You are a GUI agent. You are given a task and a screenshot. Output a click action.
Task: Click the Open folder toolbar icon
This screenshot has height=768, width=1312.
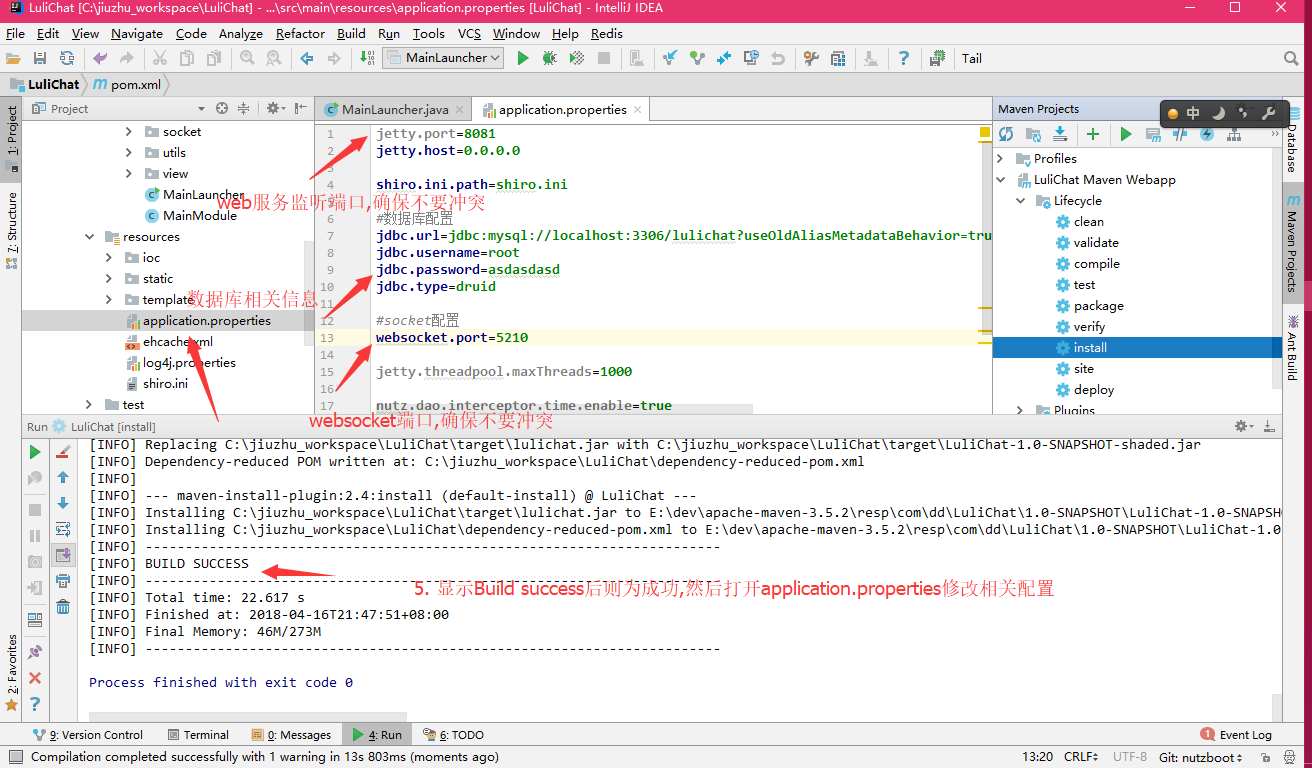click(13, 58)
